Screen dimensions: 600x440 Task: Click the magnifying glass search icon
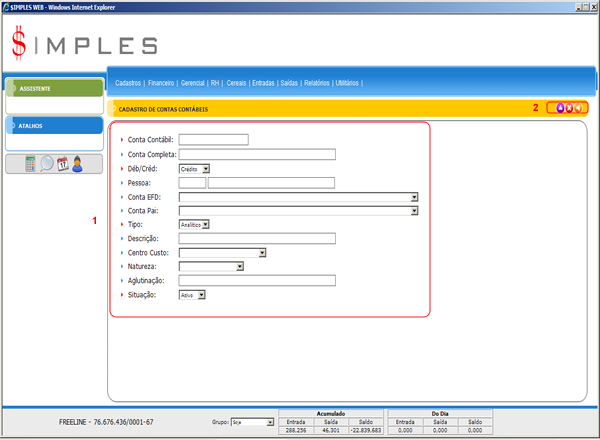coord(47,164)
